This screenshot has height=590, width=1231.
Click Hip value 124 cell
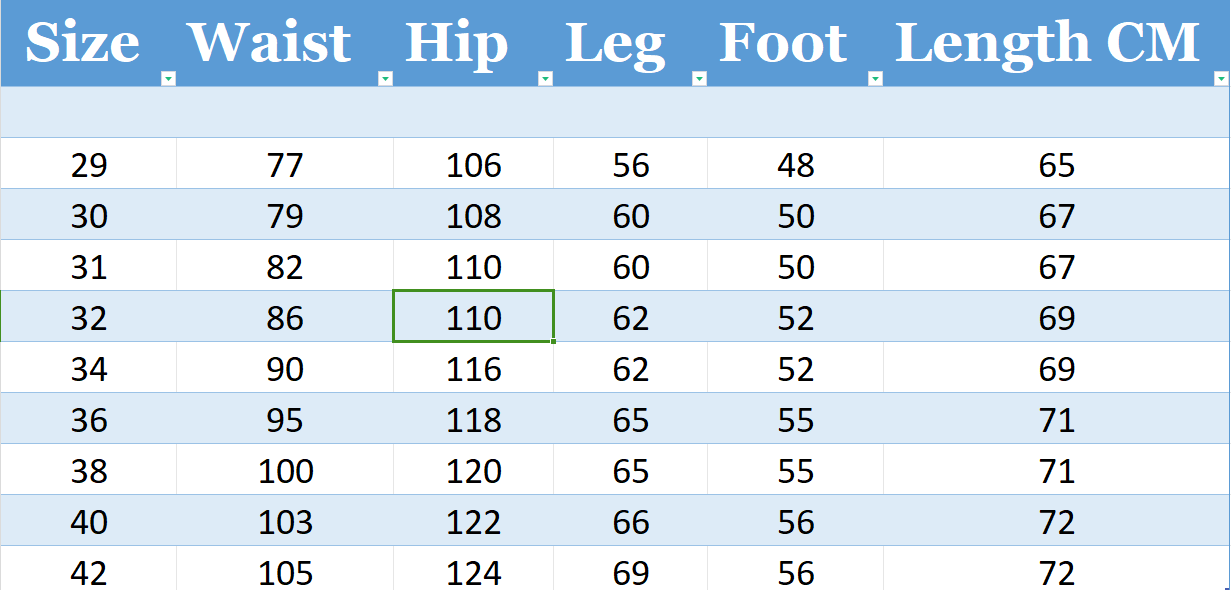tap(473, 573)
